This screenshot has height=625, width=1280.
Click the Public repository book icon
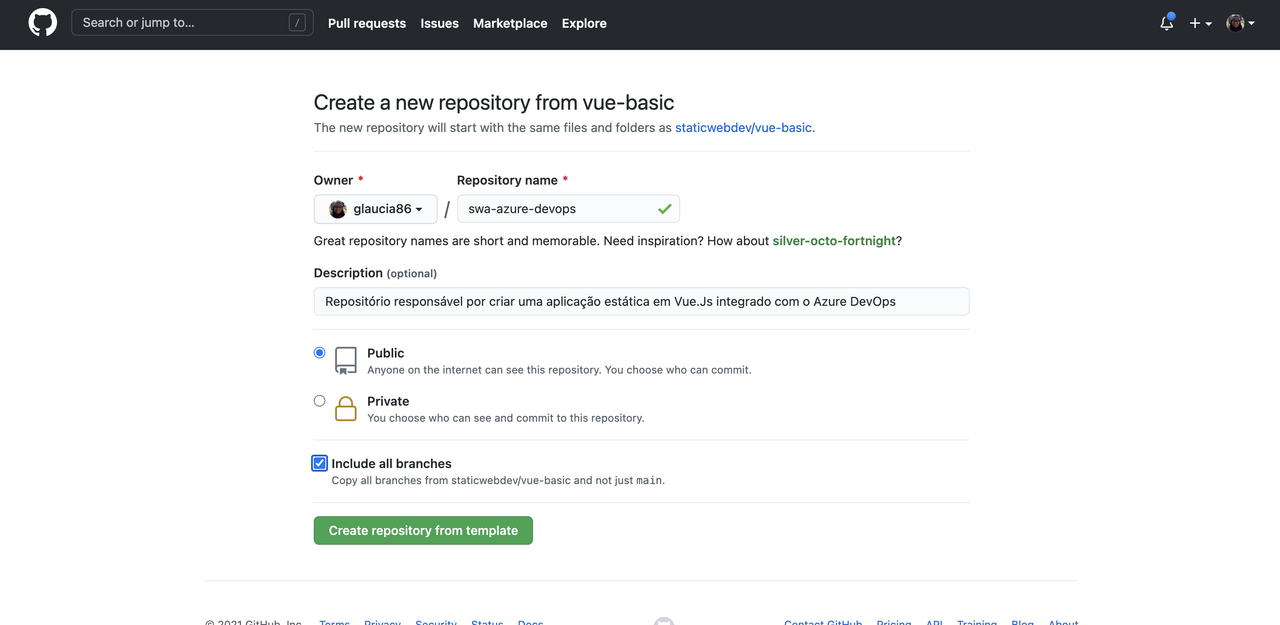(x=346, y=361)
